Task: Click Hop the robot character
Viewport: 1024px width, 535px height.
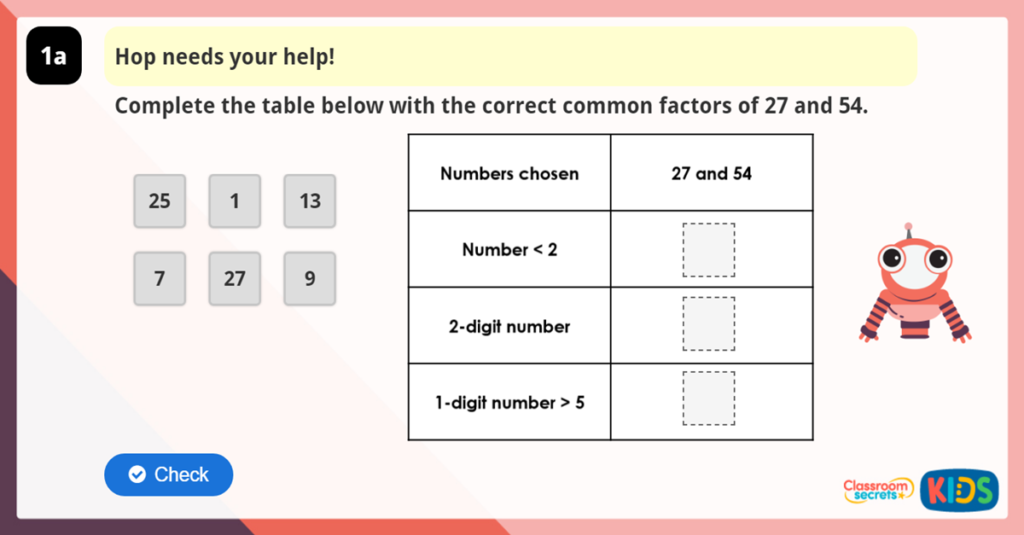Action: point(914,290)
